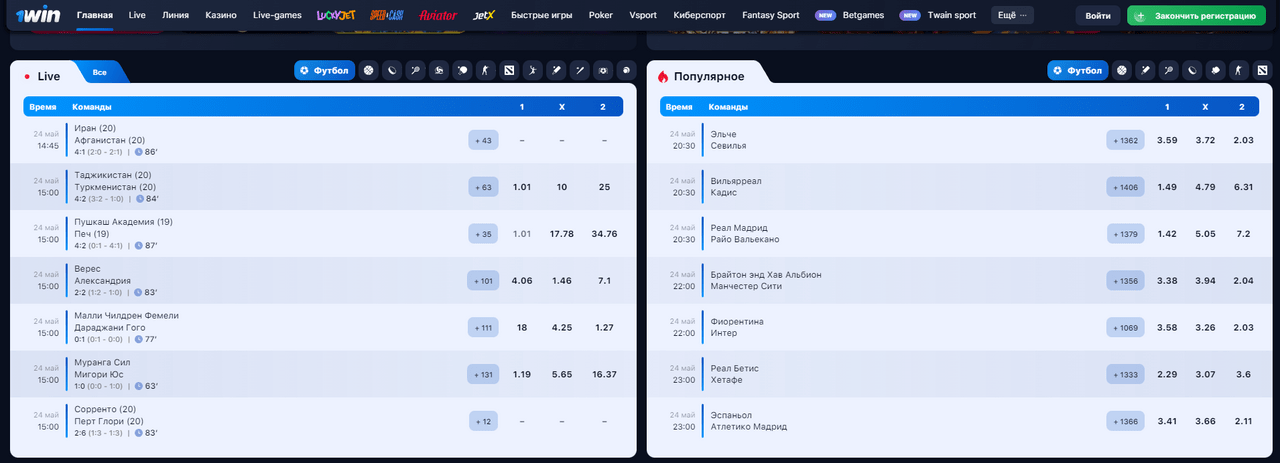Image resolution: width=1280 pixels, height=463 pixels.
Task: Open the Vsport section
Action: (643, 16)
